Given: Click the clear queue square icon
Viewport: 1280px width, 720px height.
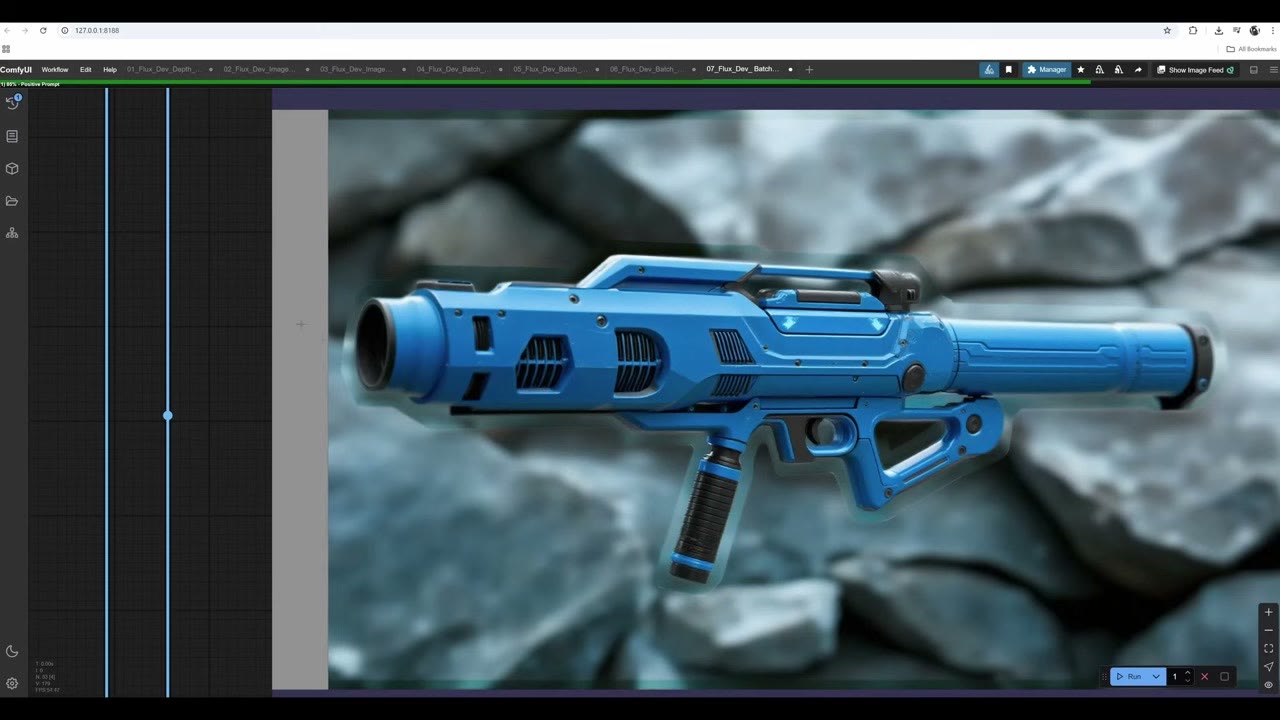Looking at the screenshot, I should coord(1224,677).
